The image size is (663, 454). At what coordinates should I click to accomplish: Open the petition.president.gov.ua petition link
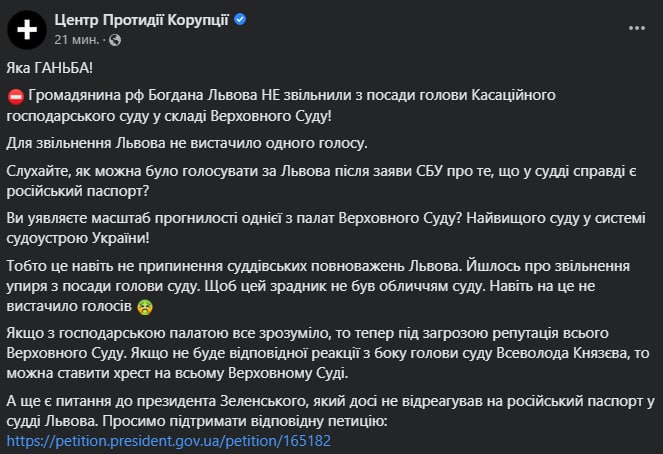click(x=168, y=439)
